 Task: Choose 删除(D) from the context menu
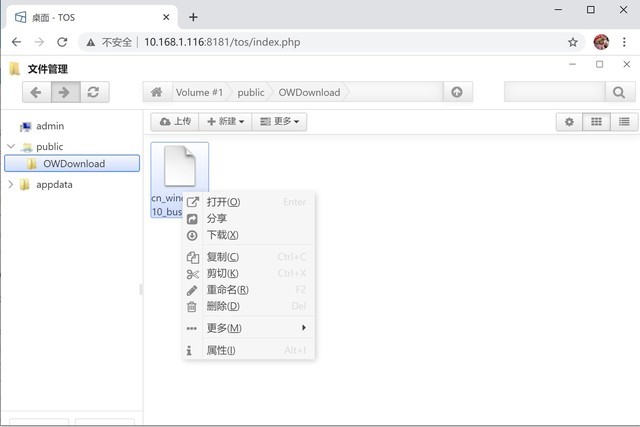coord(249,306)
